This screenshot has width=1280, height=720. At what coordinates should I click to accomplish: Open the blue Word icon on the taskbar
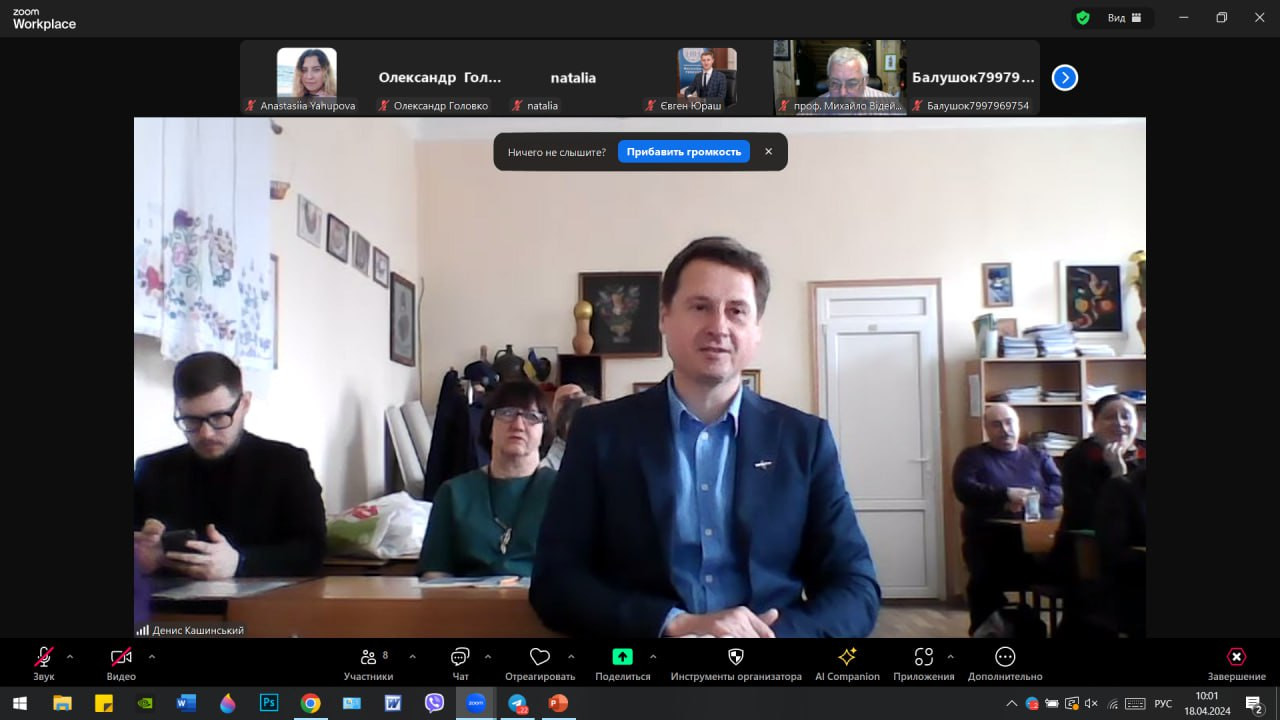click(186, 703)
